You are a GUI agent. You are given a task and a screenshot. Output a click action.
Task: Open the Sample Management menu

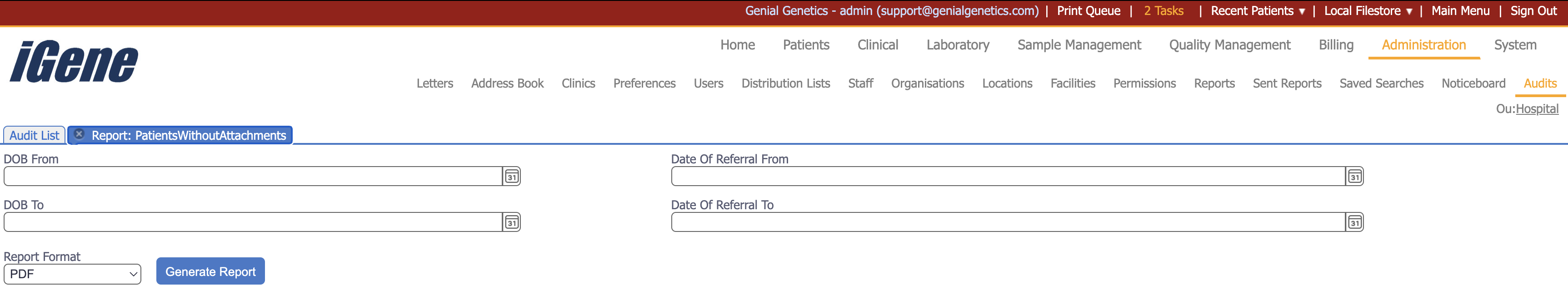tap(1079, 44)
